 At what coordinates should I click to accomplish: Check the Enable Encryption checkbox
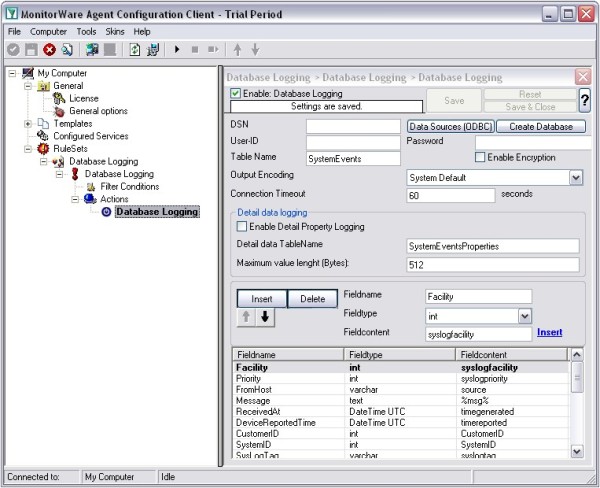(x=480, y=157)
